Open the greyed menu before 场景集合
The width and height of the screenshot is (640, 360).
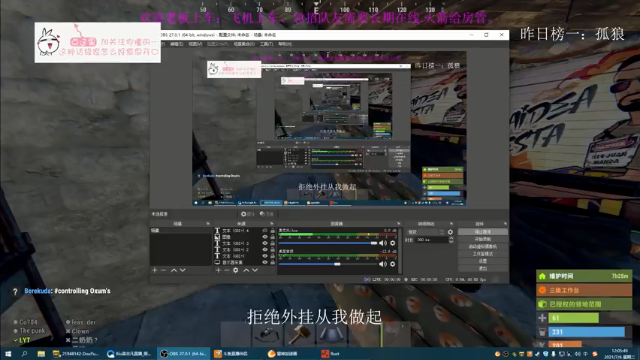click(x=217, y=44)
